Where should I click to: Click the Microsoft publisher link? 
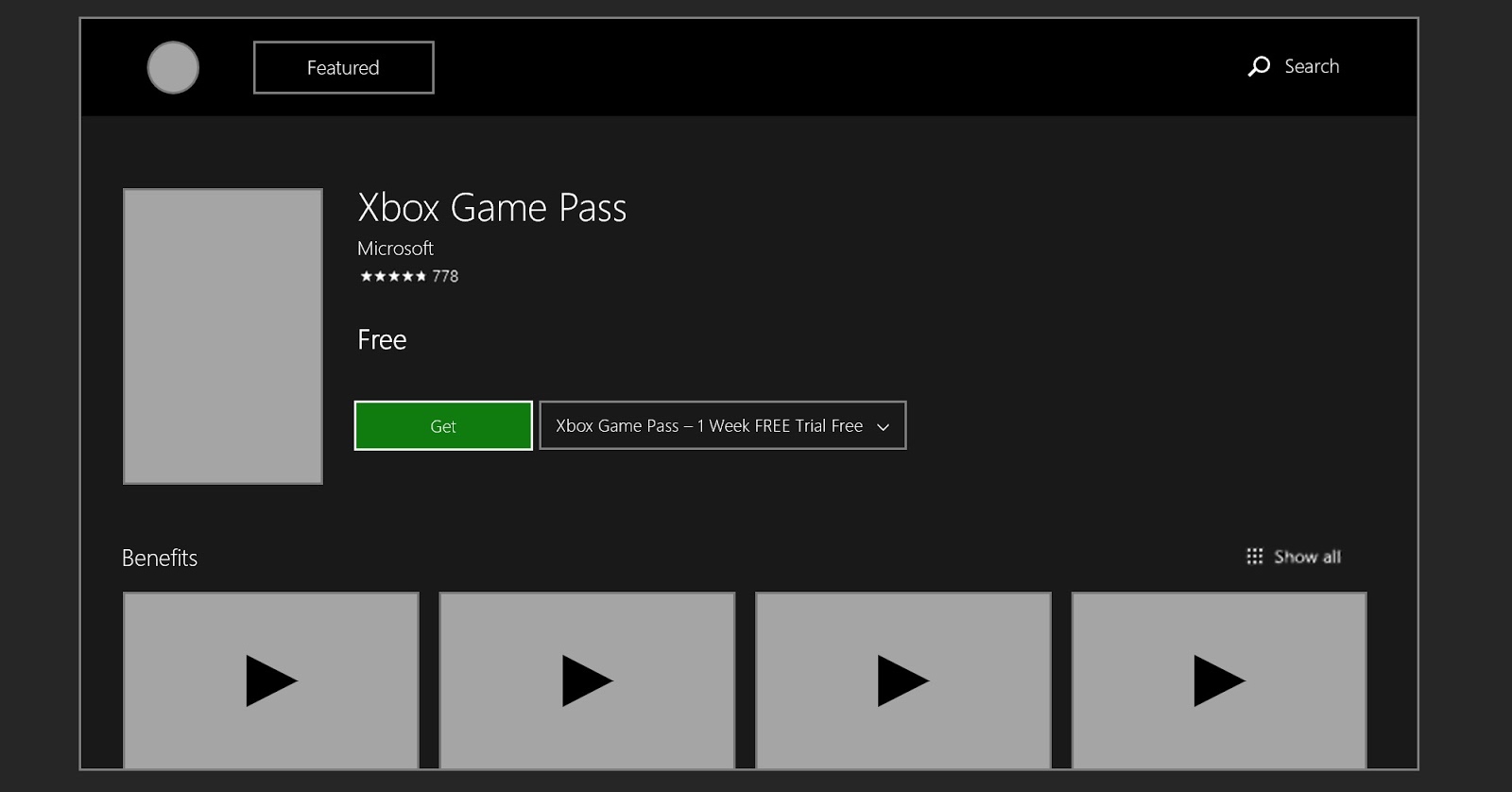395,249
